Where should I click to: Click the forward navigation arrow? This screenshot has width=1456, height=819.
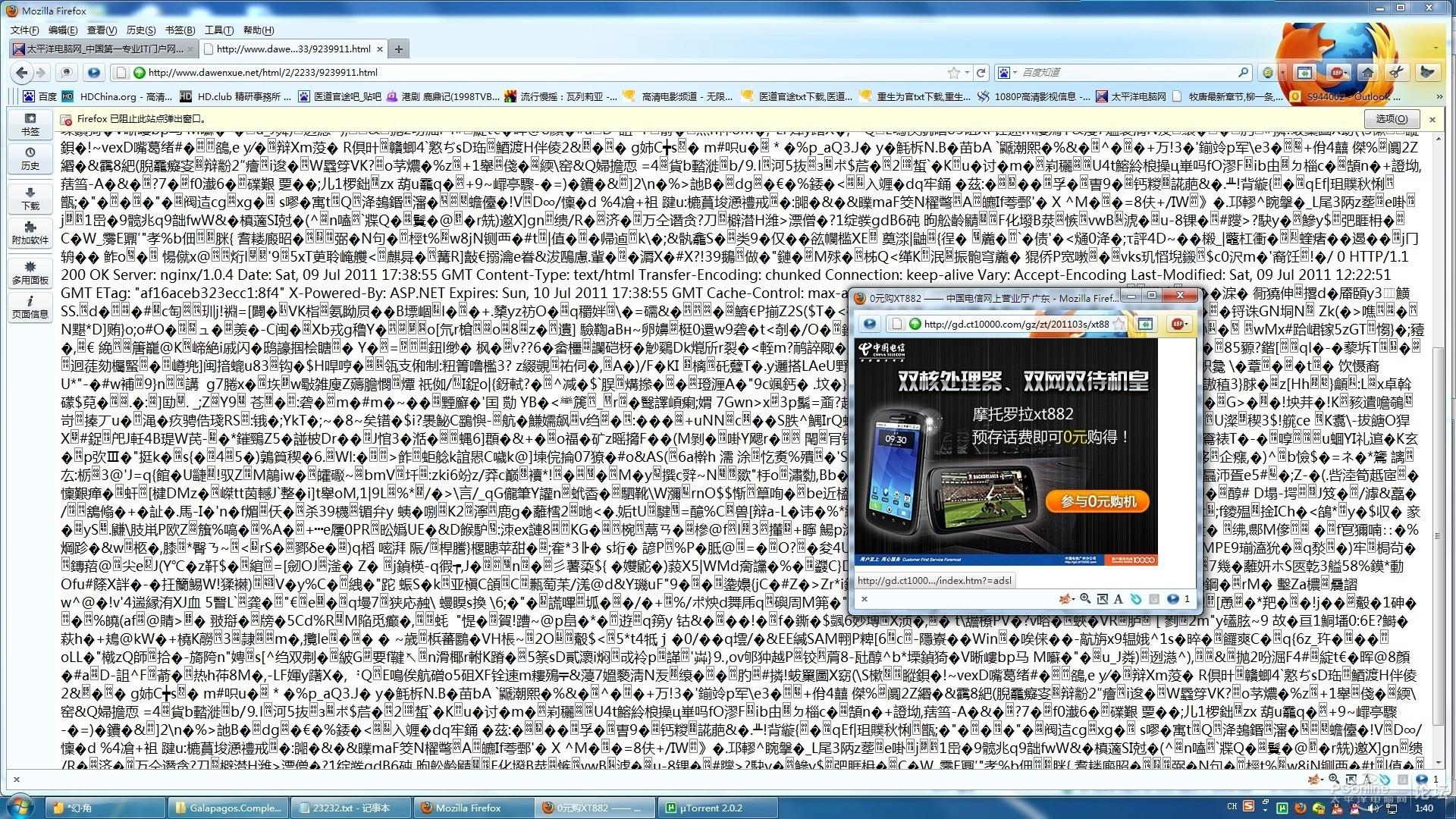pos(41,73)
